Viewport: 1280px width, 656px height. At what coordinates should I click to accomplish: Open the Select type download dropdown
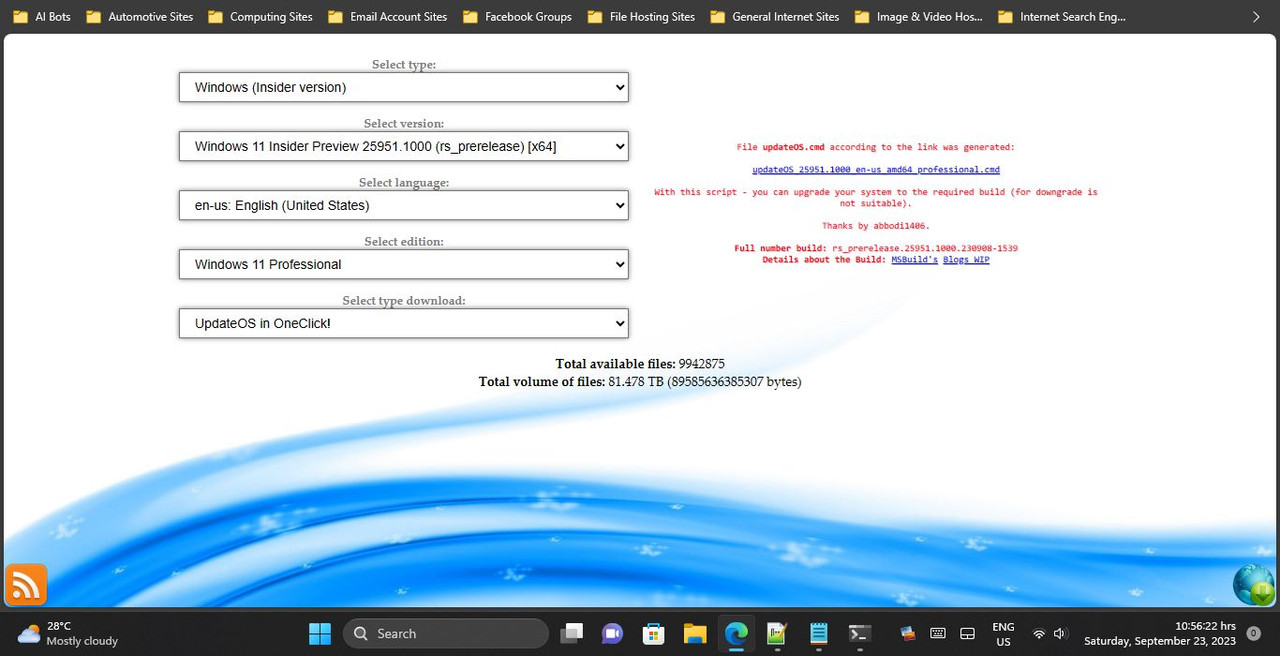point(404,323)
